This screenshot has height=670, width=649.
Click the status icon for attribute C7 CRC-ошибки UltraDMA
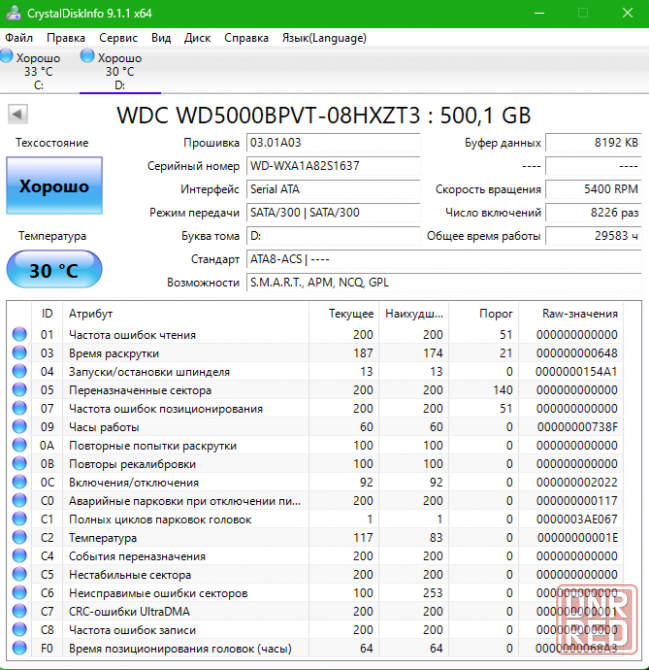click(x=19, y=611)
